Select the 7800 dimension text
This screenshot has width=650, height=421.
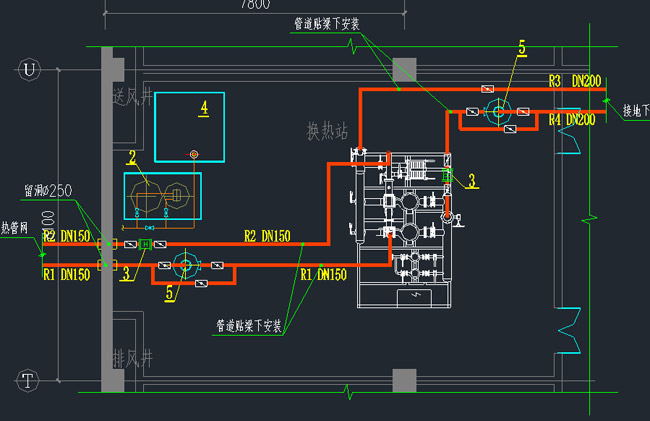pos(254,5)
